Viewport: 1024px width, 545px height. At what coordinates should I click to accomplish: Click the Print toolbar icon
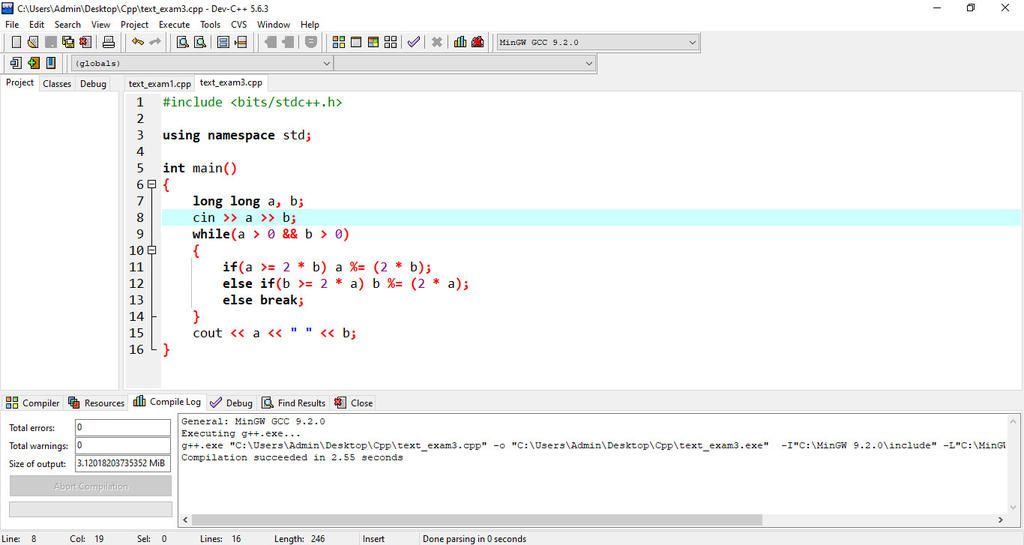pos(108,42)
